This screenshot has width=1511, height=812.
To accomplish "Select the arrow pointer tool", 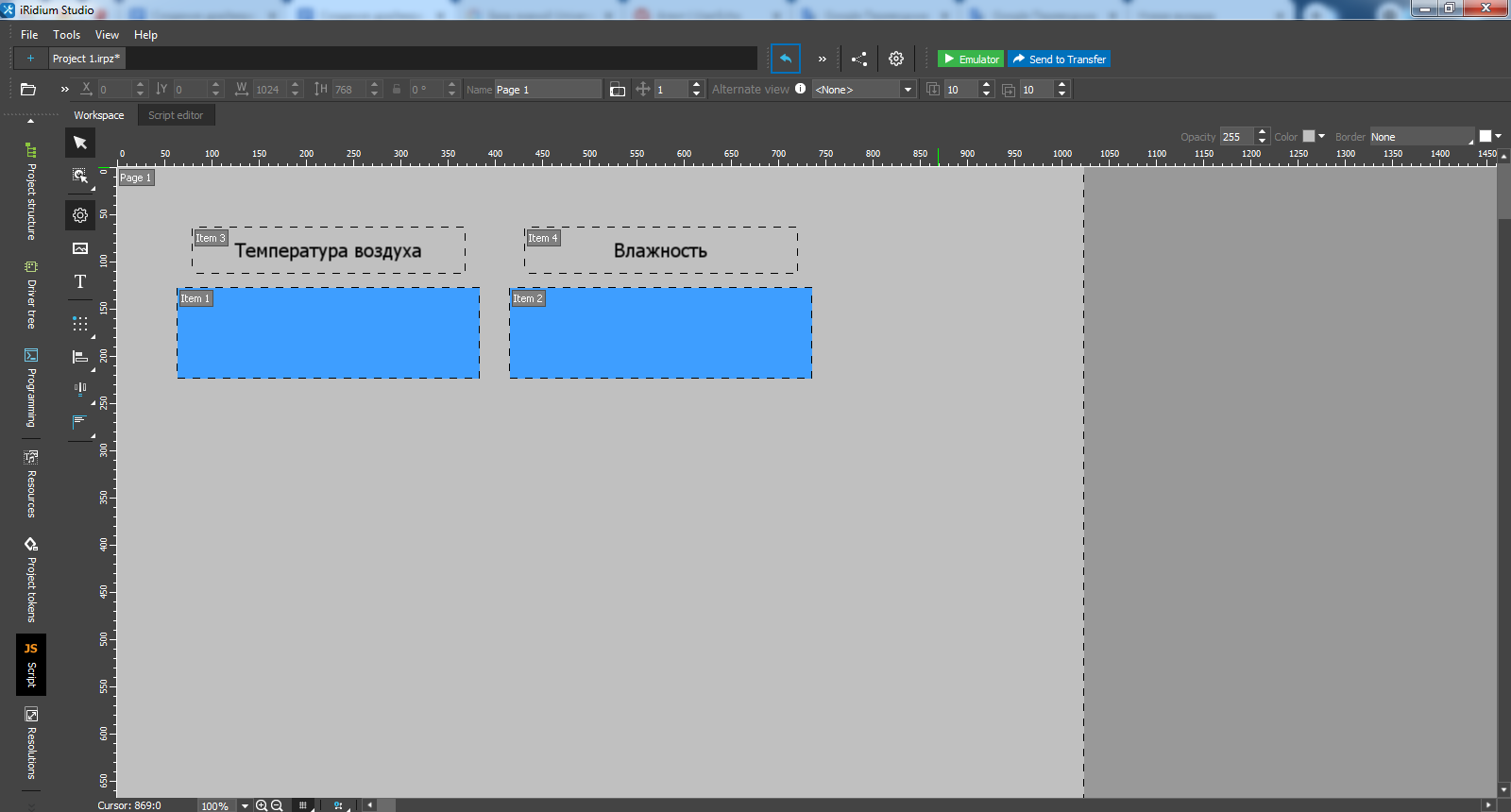I will pyautogui.click(x=80, y=143).
